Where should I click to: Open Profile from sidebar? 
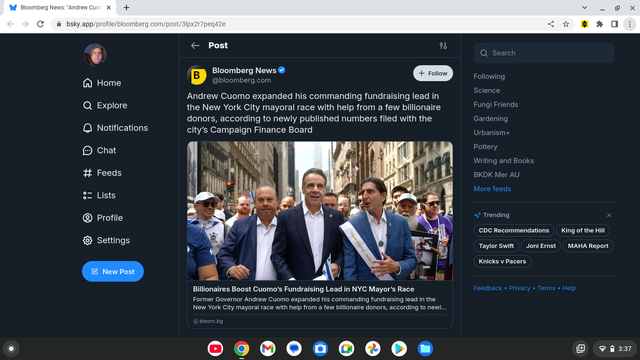point(102,218)
